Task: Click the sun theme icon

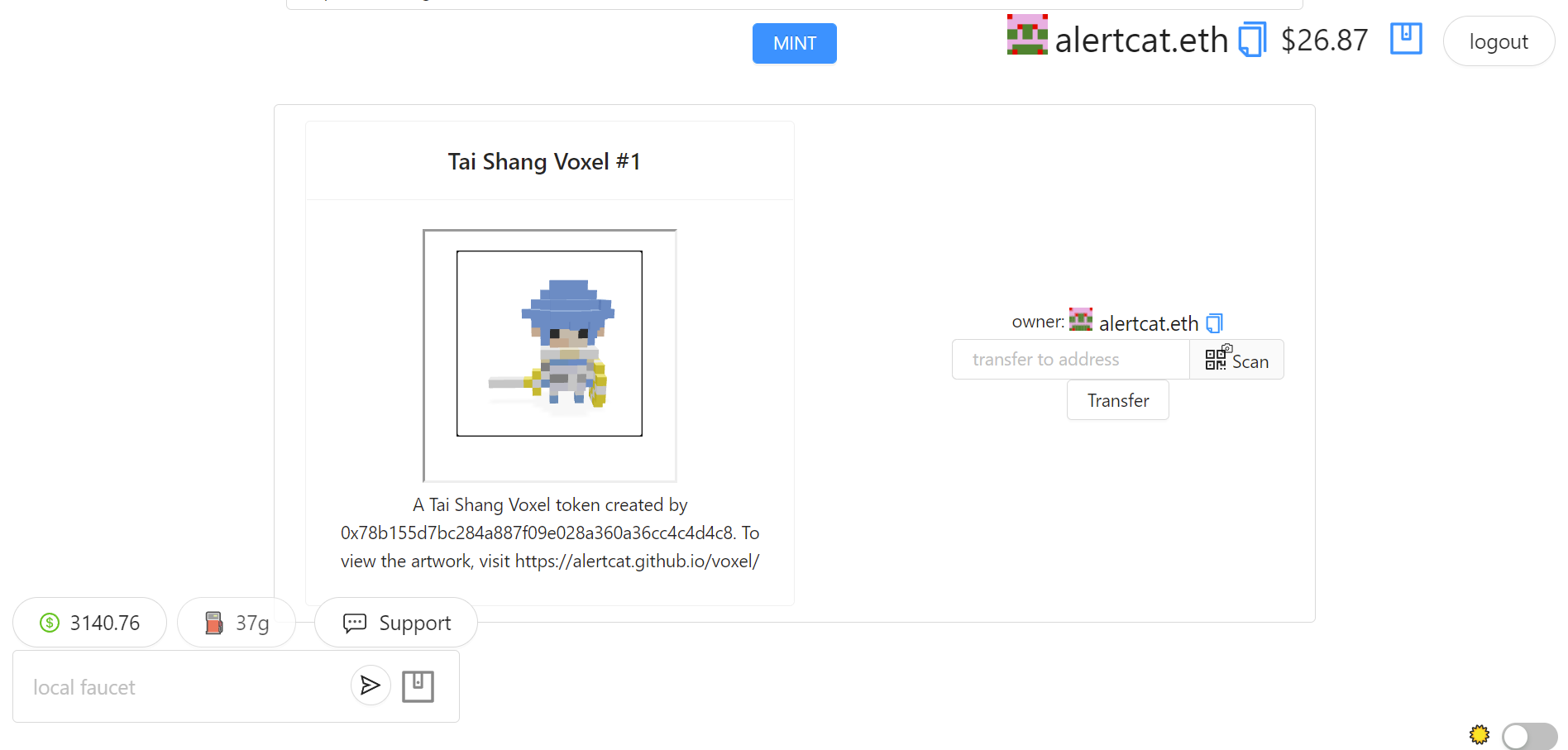Action: [1480, 734]
